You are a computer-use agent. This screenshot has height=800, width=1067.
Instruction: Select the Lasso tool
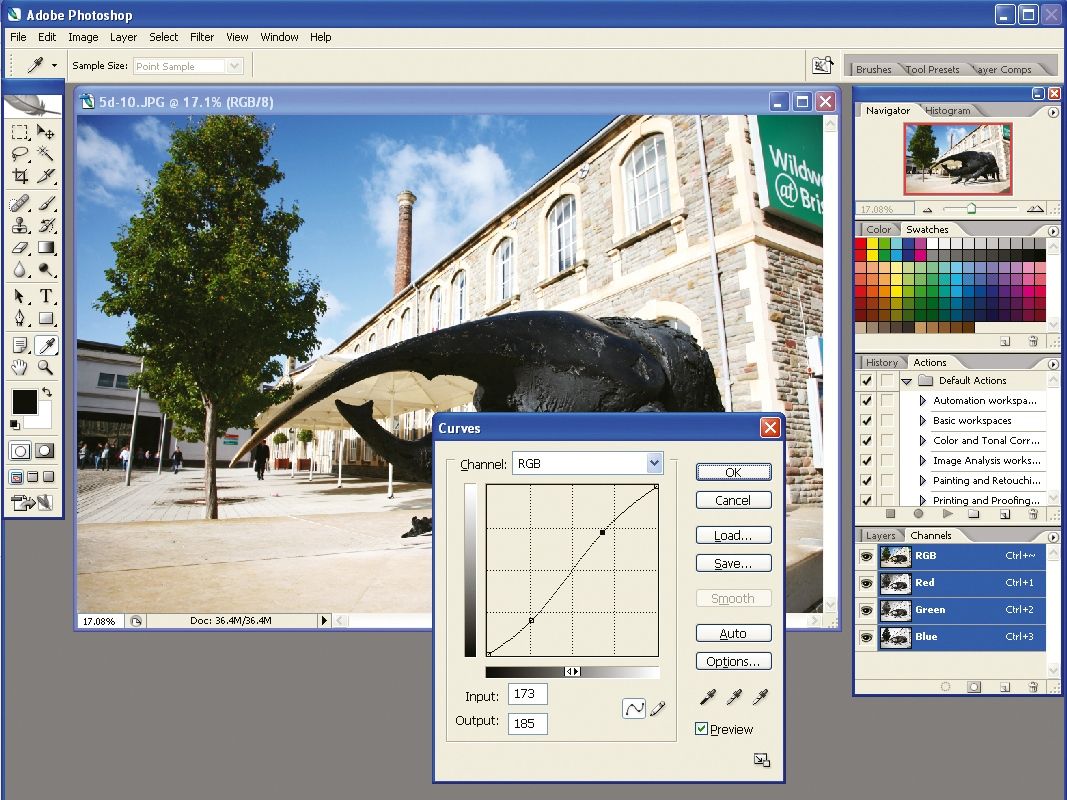click(x=20, y=154)
